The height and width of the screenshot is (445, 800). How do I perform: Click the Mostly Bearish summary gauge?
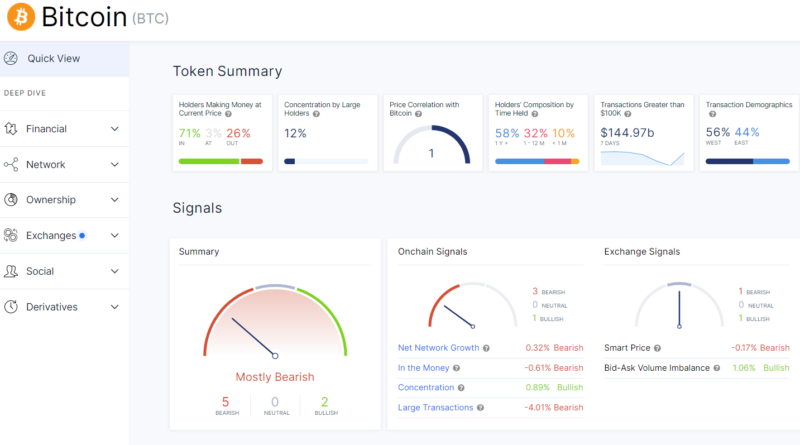[x=275, y=322]
